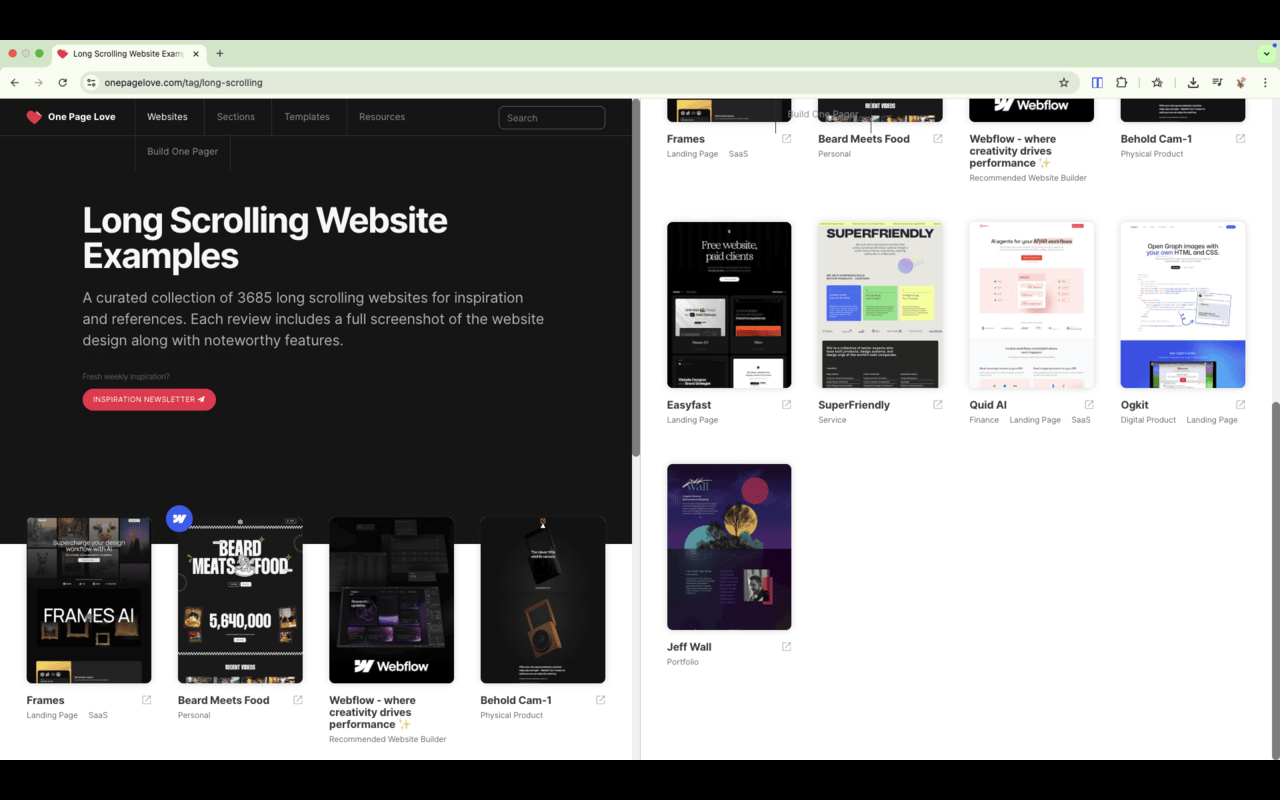Screen dimensions: 1280x800
Task: Open the Jeff Wall title link
Action: click(689, 647)
